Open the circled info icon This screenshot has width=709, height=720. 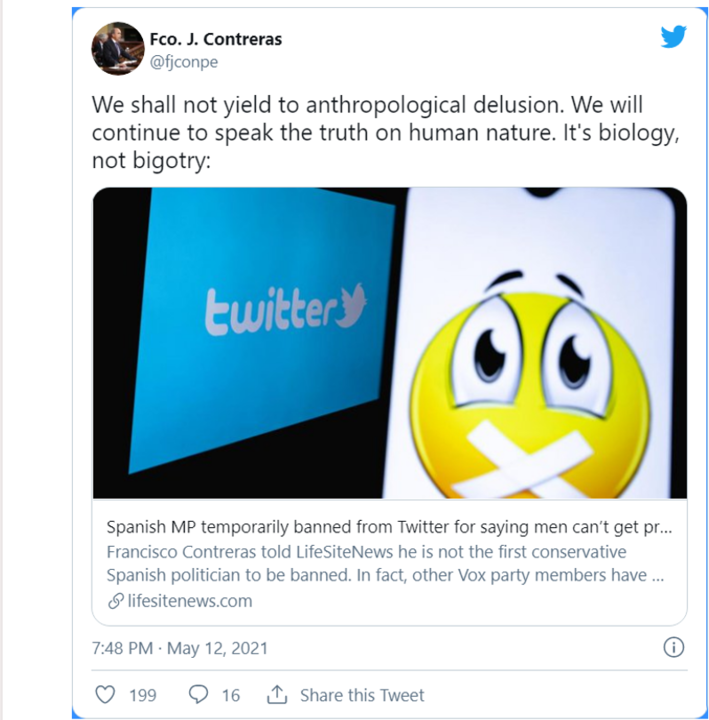(674, 647)
